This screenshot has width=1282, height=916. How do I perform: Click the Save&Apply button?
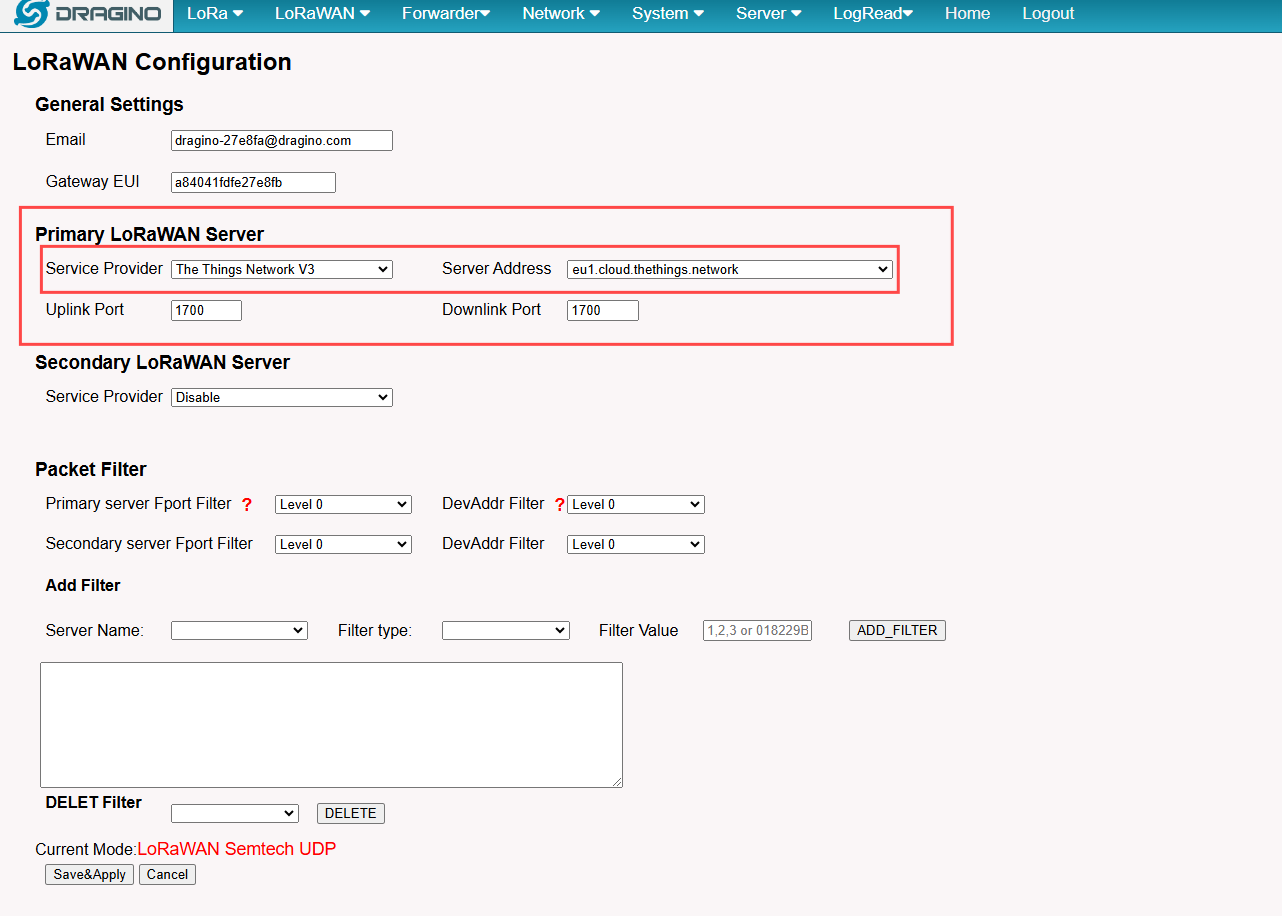(90, 874)
